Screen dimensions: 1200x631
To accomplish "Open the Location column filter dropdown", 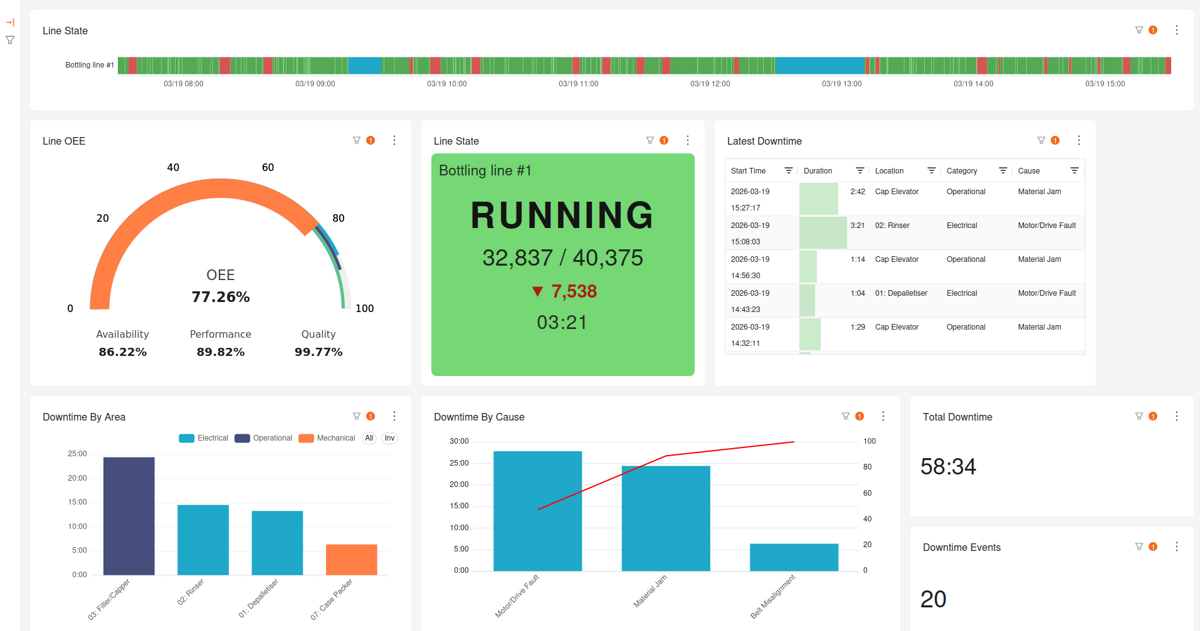I will click(x=932, y=170).
